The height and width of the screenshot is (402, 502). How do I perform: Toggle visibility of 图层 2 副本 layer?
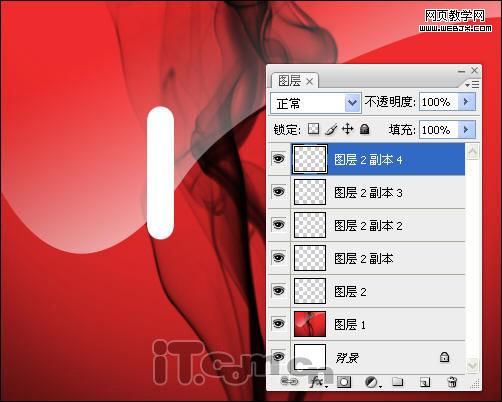coord(279,257)
